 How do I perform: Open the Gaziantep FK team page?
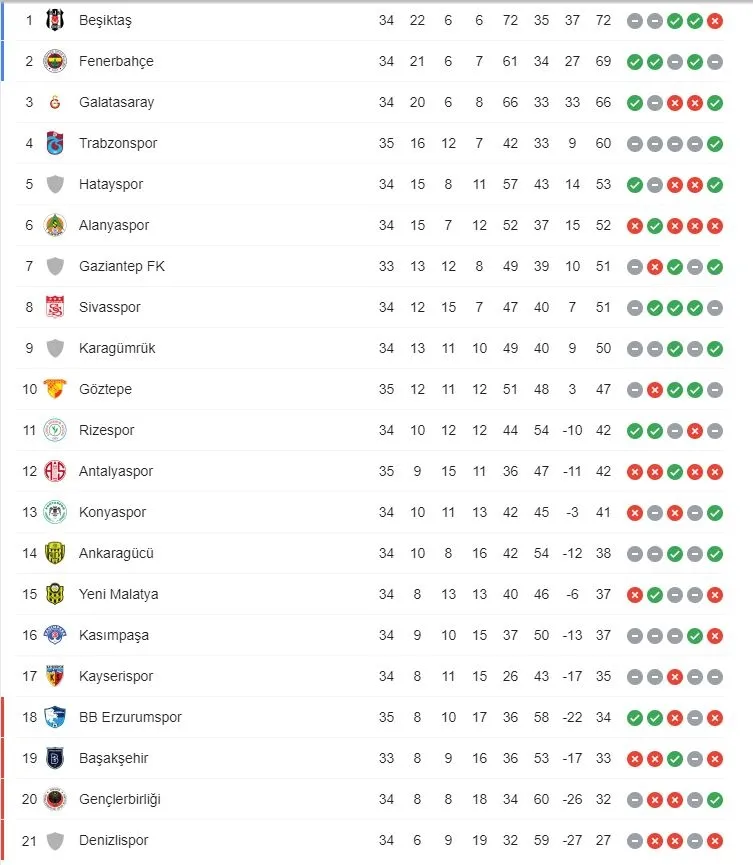tap(122, 266)
